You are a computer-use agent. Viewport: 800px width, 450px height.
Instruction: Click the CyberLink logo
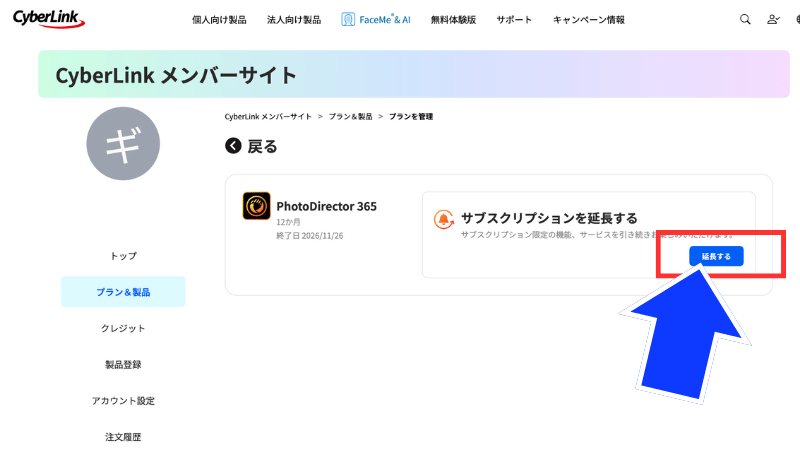(48, 19)
